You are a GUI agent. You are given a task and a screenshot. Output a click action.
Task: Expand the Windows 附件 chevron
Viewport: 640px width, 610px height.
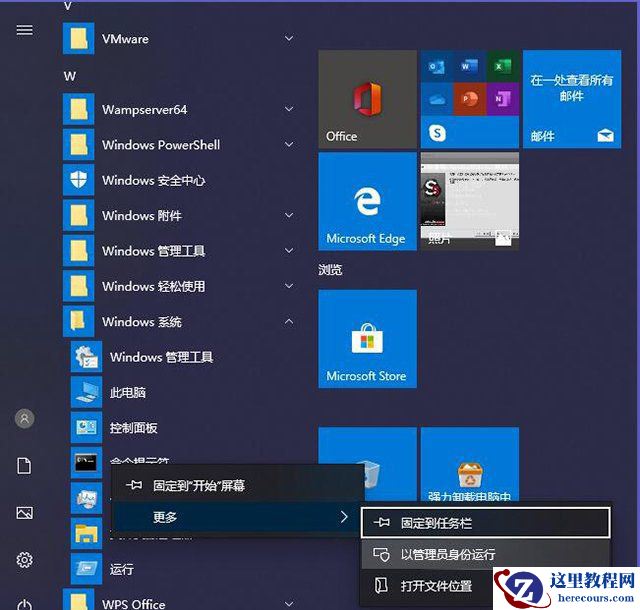tap(289, 215)
